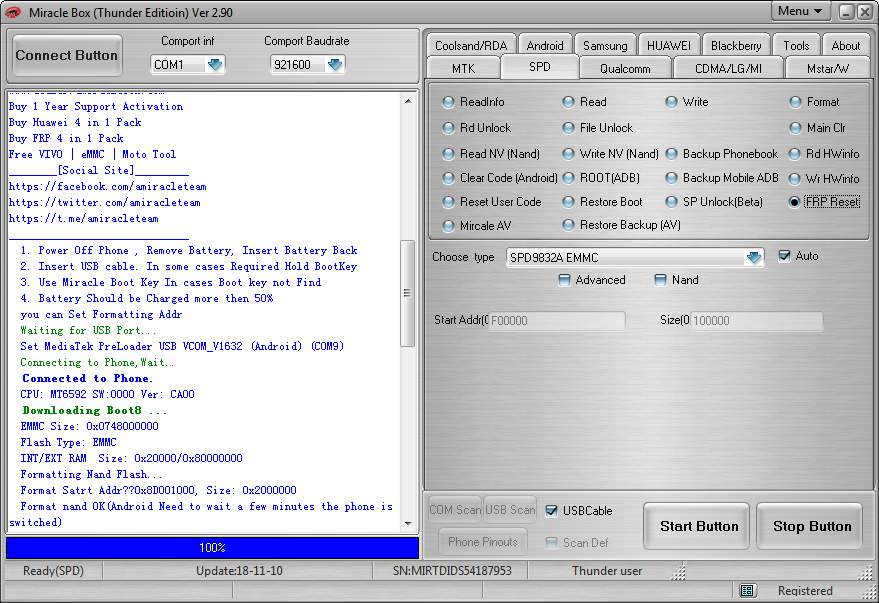Viewport: 879px width, 603px height.
Task: Select the Clear Code (Android) radio option
Action: tap(499, 178)
